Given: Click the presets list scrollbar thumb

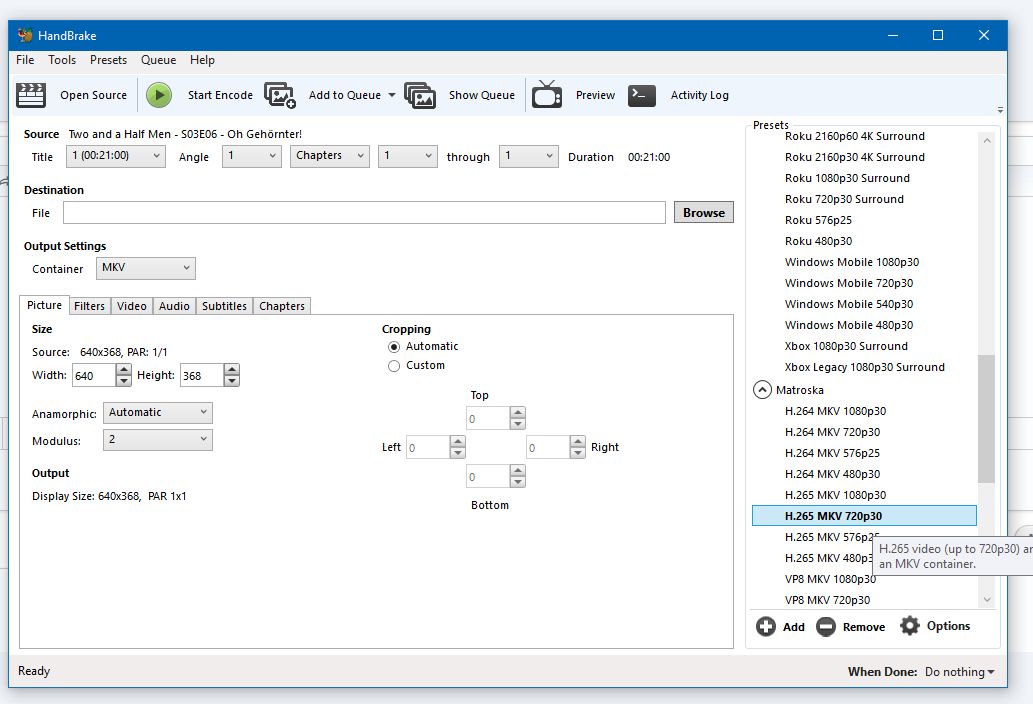Looking at the screenshot, I should 986,419.
